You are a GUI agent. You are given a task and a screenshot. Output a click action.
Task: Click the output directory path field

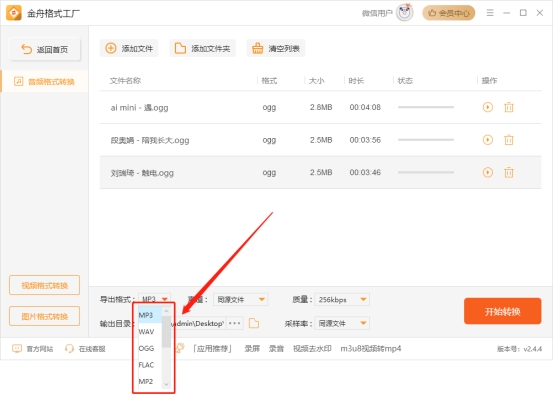(199, 323)
